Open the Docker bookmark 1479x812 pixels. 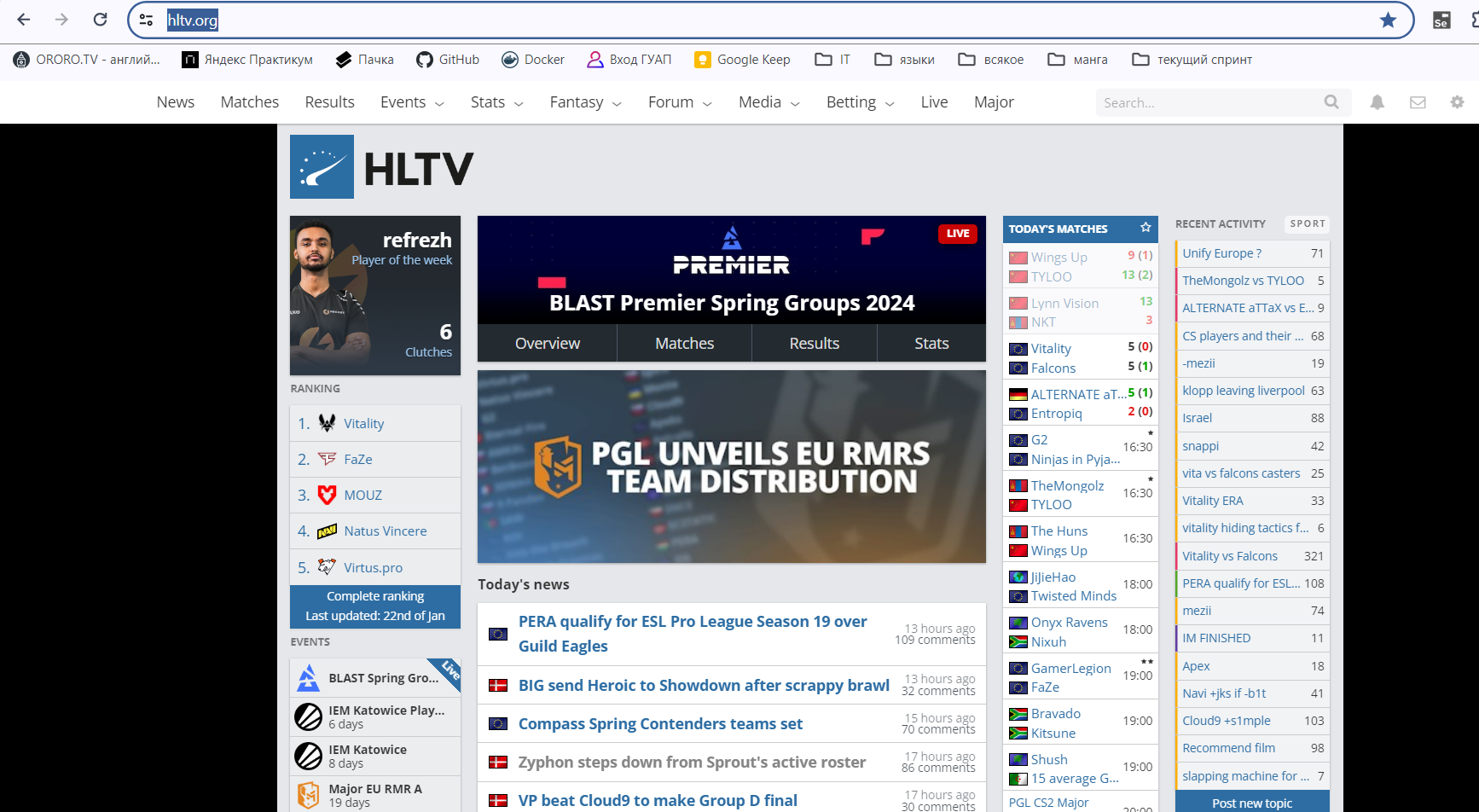coord(532,60)
